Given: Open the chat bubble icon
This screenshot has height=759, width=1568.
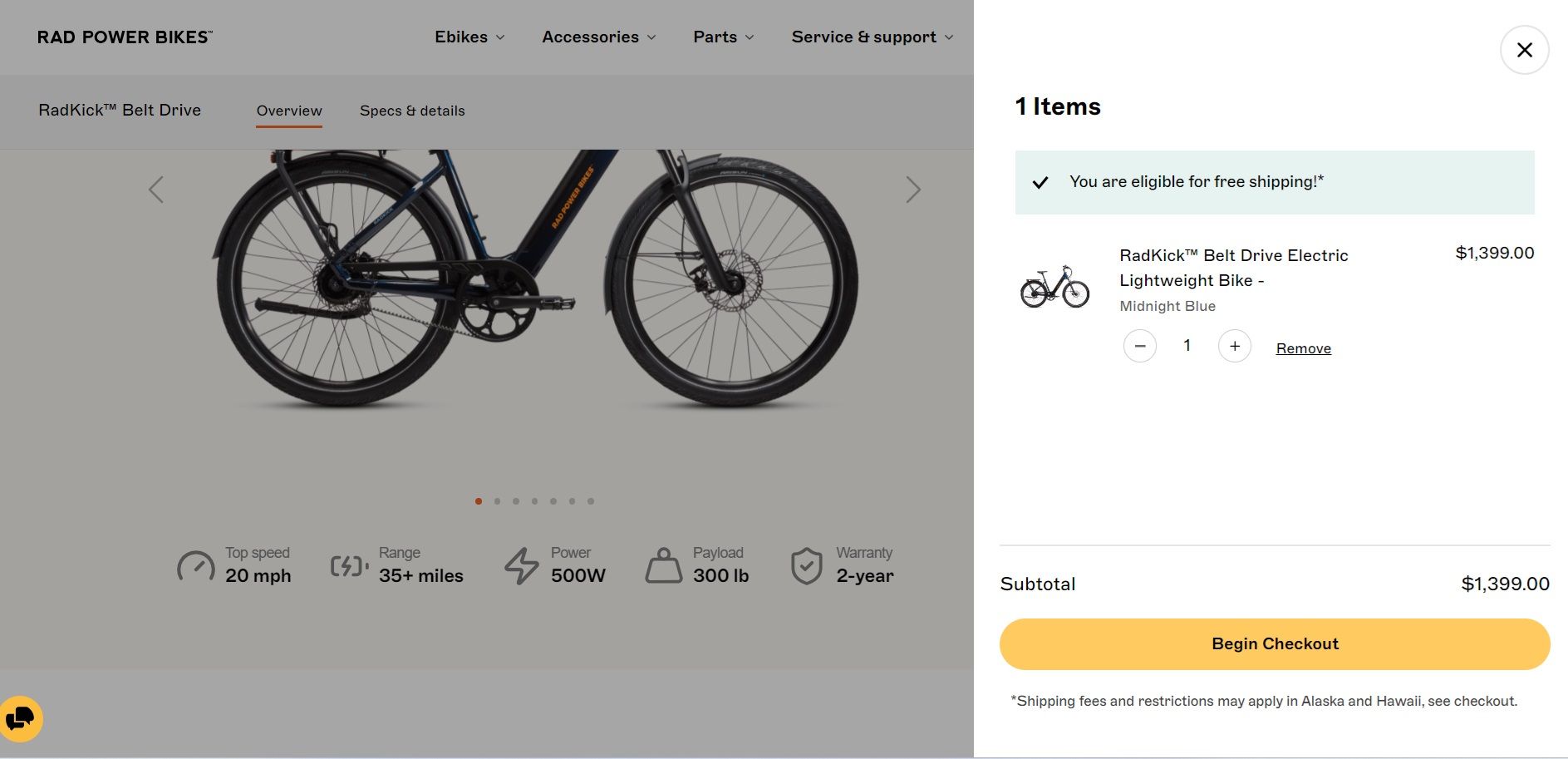Looking at the screenshot, I should point(20,718).
